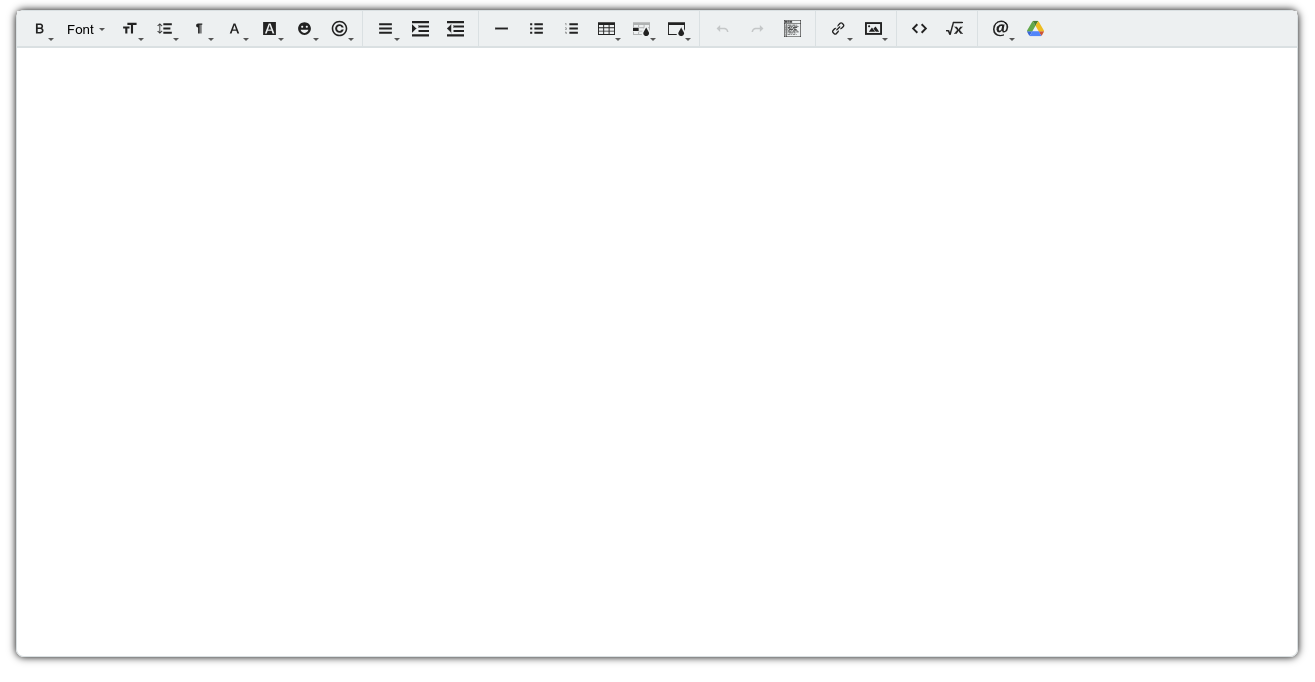
Task: Decrease the paragraph indent
Action: tap(456, 29)
